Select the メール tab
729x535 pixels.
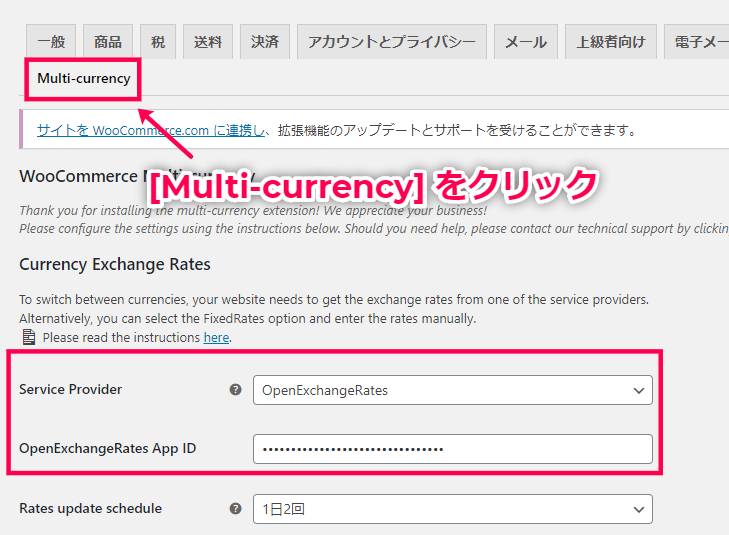[x=526, y=42]
